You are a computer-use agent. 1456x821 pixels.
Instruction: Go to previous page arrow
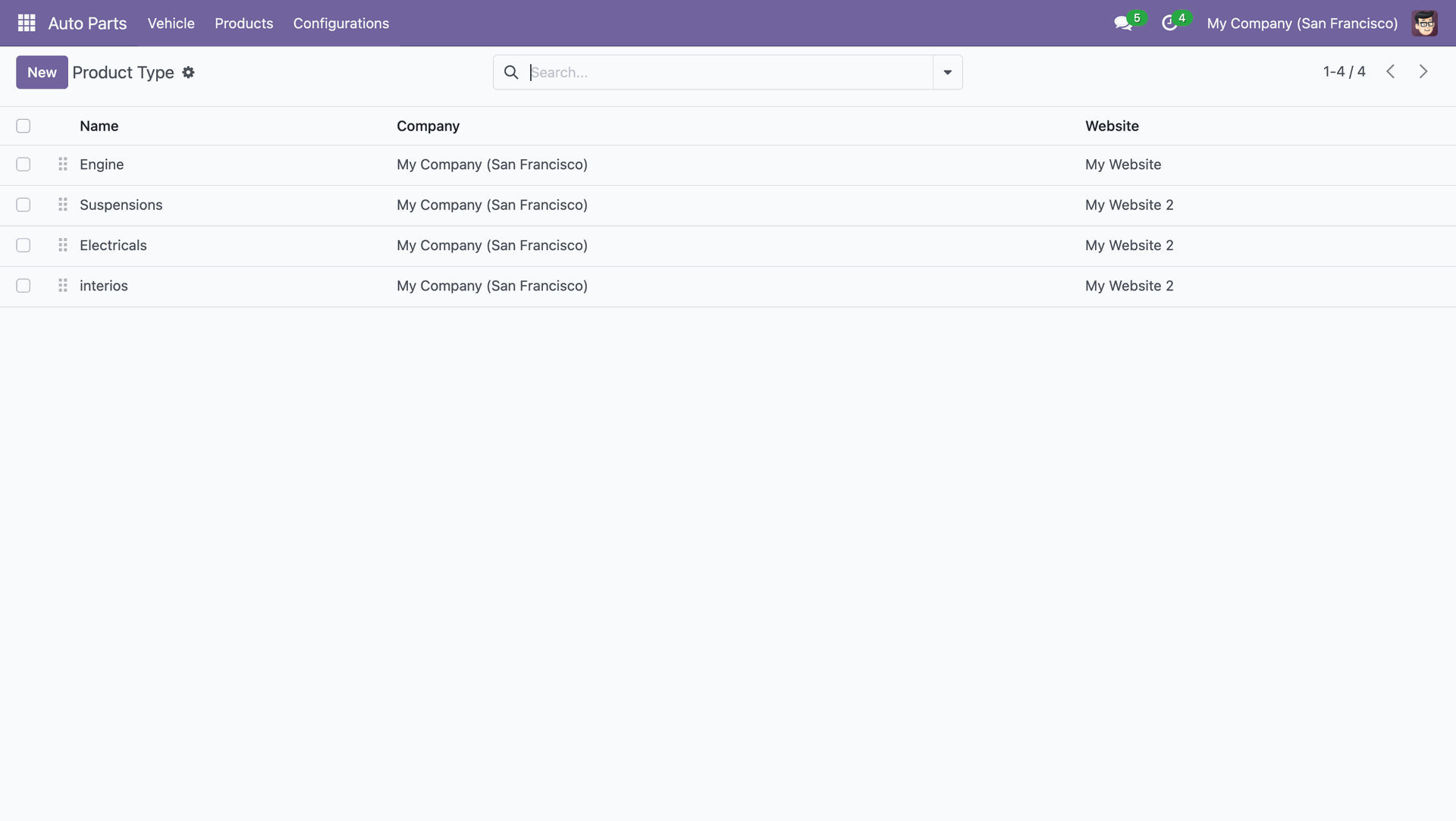click(x=1390, y=71)
